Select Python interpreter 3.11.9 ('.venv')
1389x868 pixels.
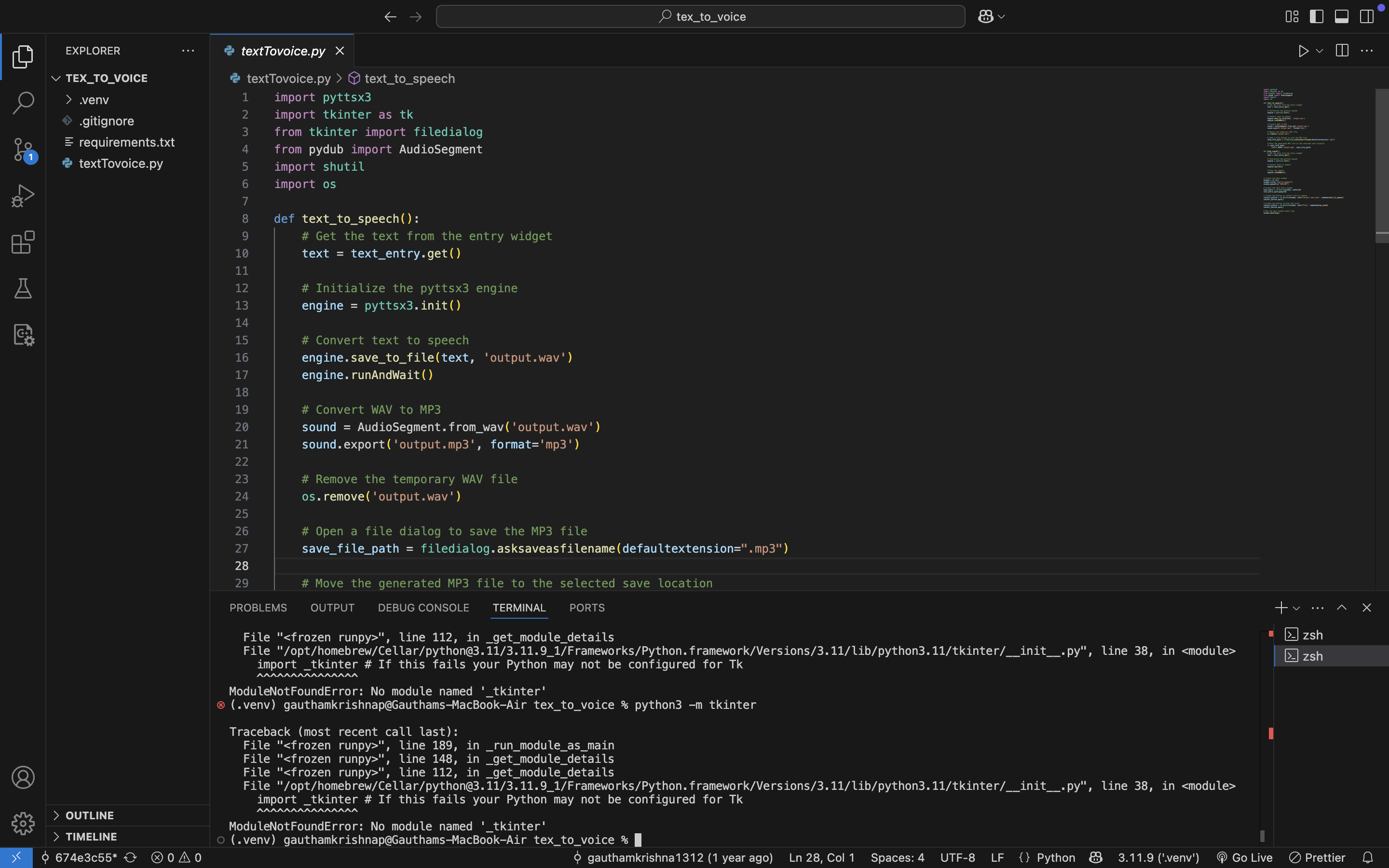pos(1158,858)
